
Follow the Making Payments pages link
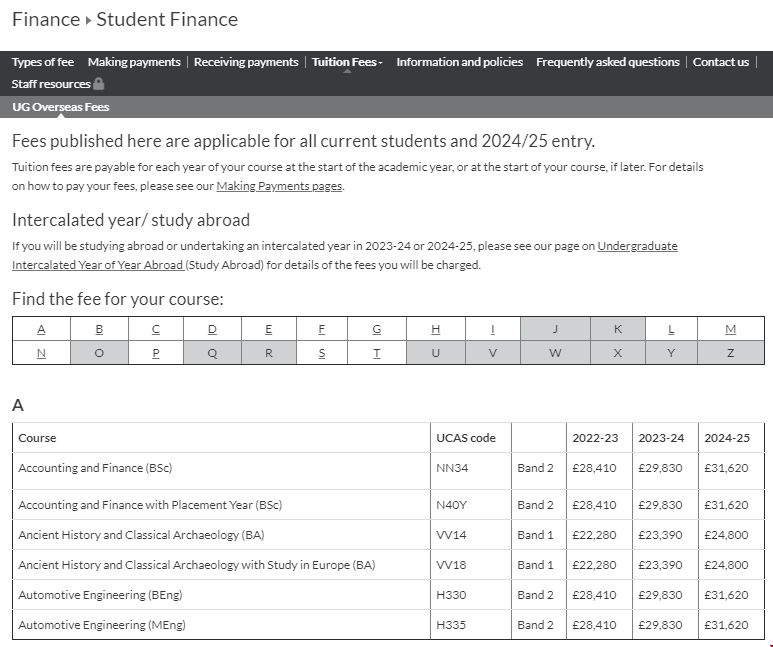[279, 186]
